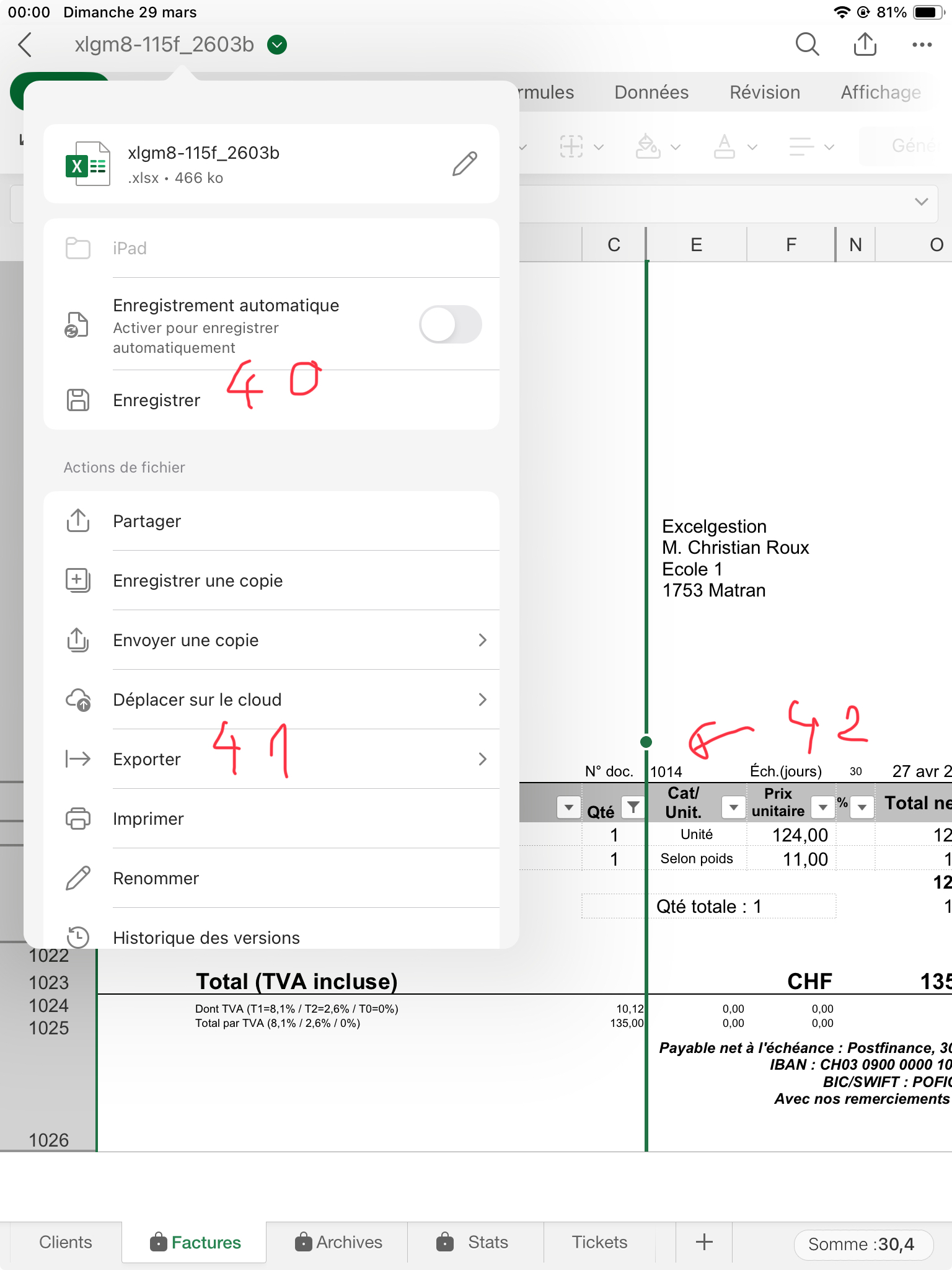
Task: Expand the formula bar chevron
Action: tap(921, 202)
